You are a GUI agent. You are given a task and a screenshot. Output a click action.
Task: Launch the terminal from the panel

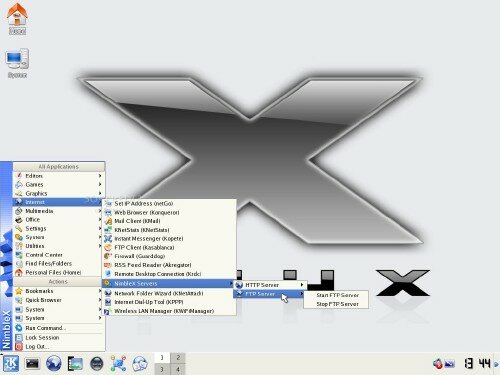point(32,363)
